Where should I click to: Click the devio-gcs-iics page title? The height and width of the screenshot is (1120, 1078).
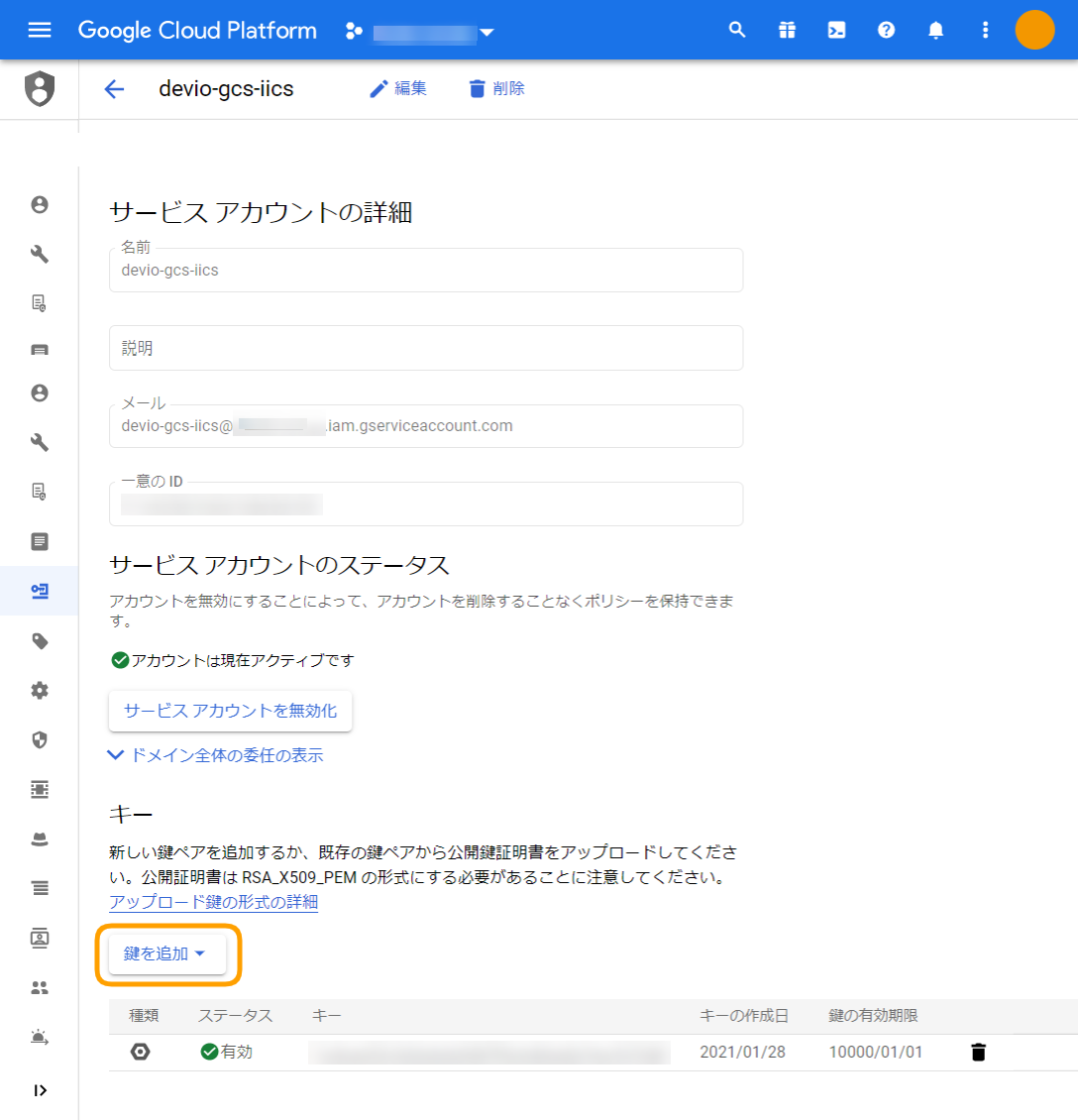(226, 88)
